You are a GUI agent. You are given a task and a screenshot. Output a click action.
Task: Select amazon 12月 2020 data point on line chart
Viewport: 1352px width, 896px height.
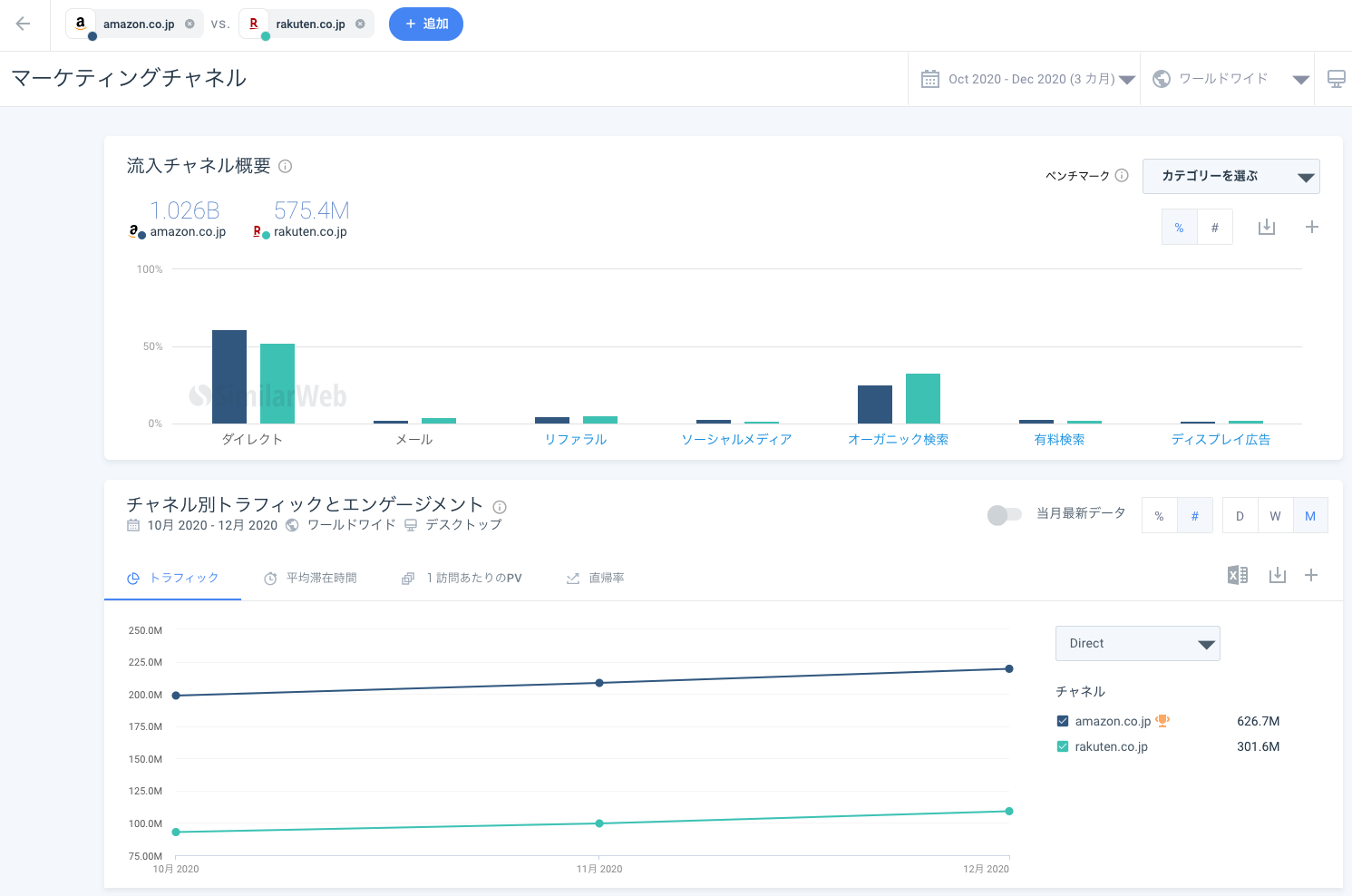[1009, 669]
